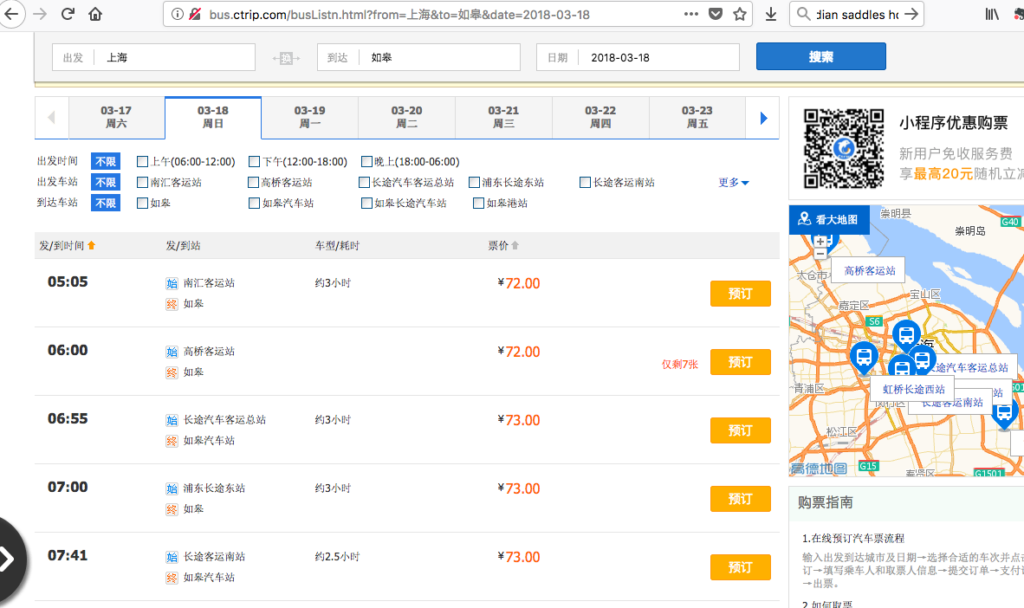The height and width of the screenshot is (608, 1024).
Task: Check 南汇客运站 departure station filter
Action: 142,182
